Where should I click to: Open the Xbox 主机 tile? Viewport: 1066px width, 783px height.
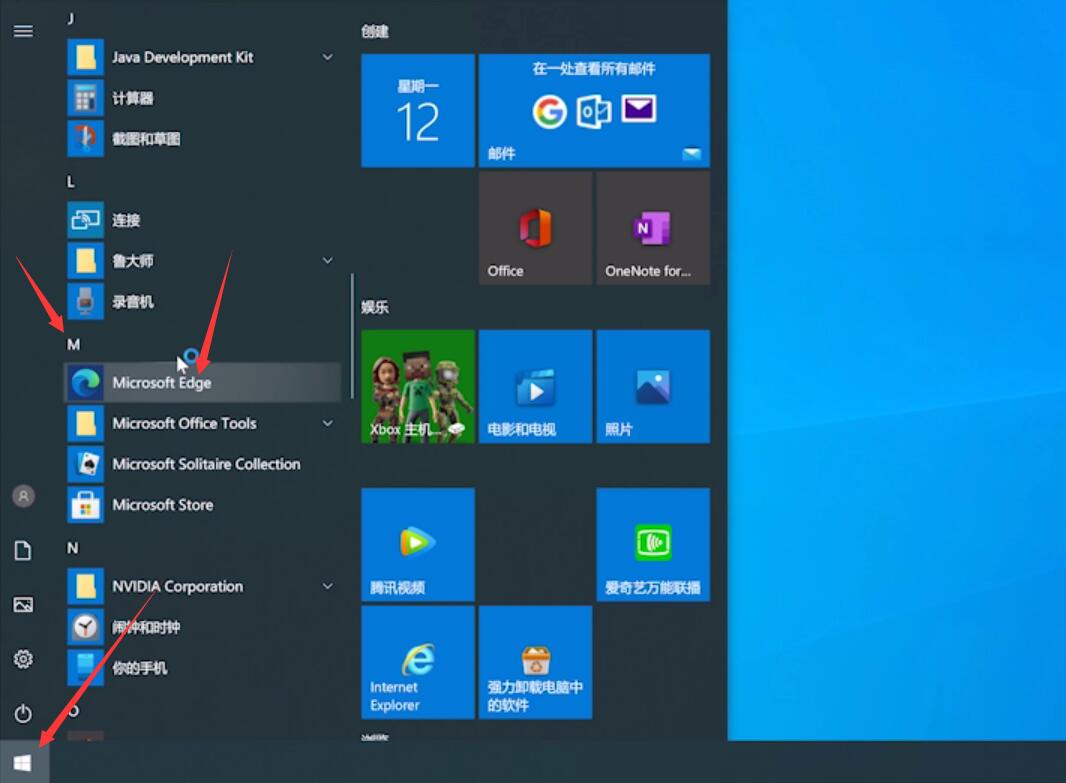(x=418, y=387)
